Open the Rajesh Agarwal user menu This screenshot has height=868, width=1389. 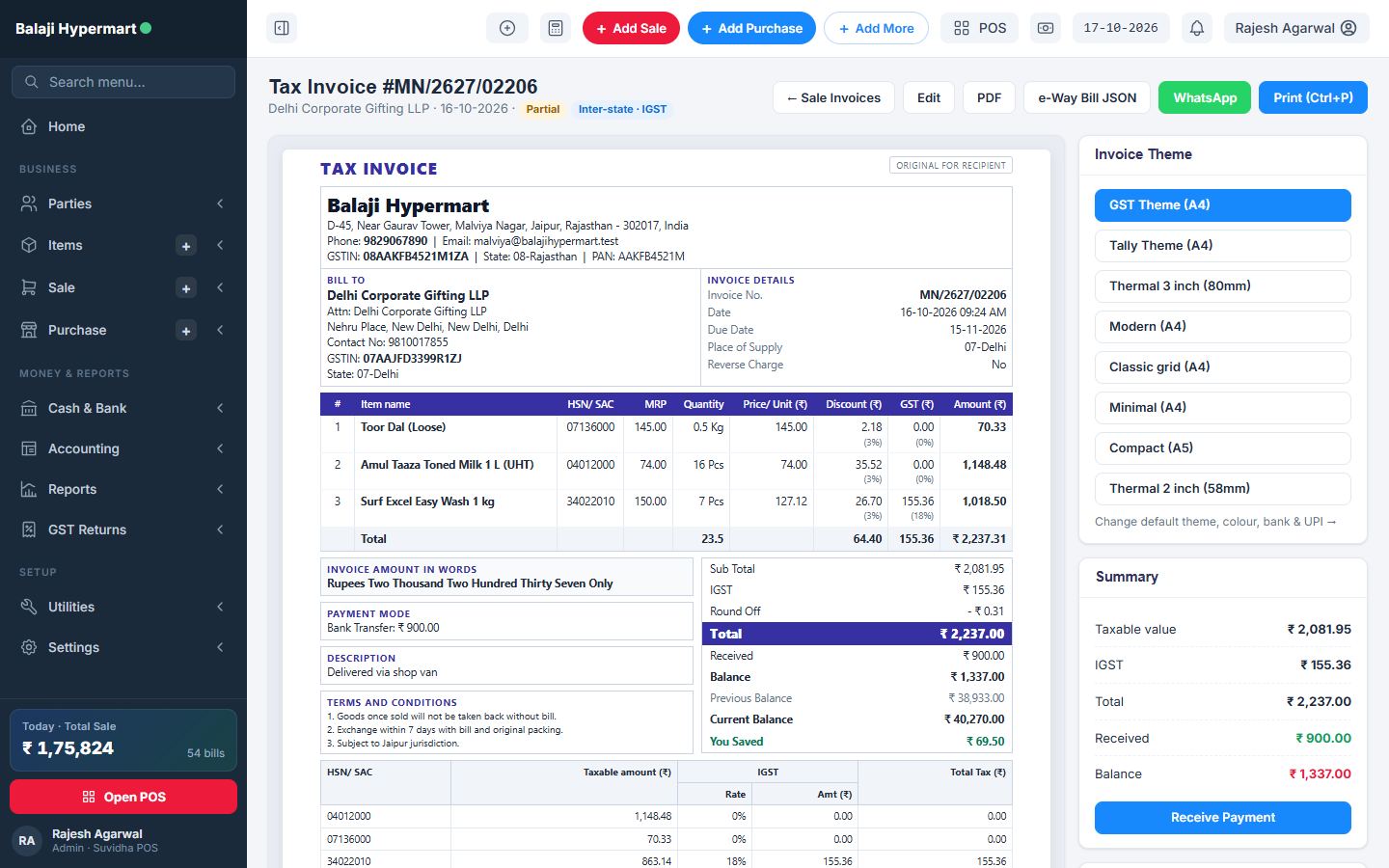pos(1295,28)
